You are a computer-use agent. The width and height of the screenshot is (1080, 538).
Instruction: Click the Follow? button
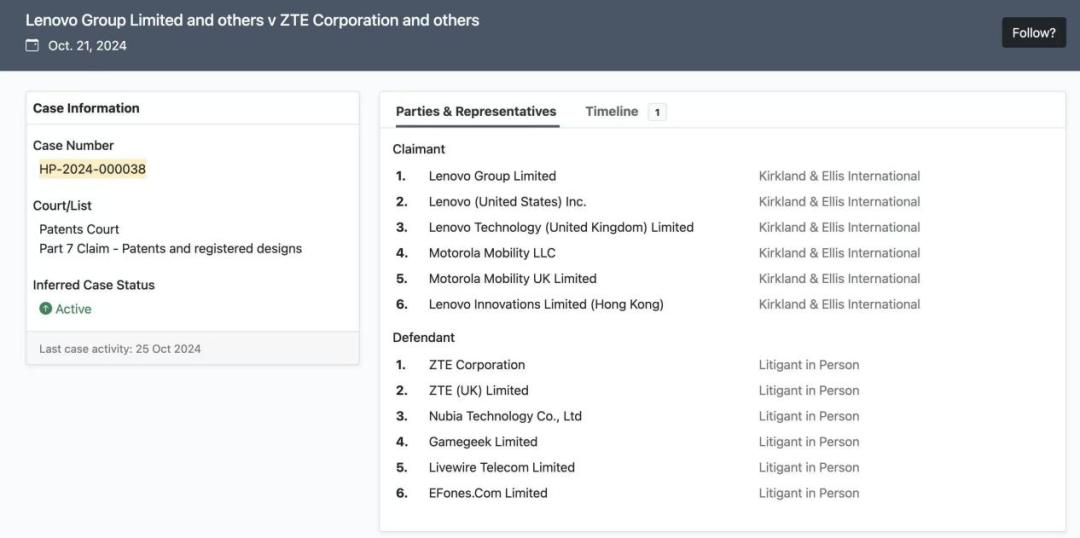(1033, 33)
